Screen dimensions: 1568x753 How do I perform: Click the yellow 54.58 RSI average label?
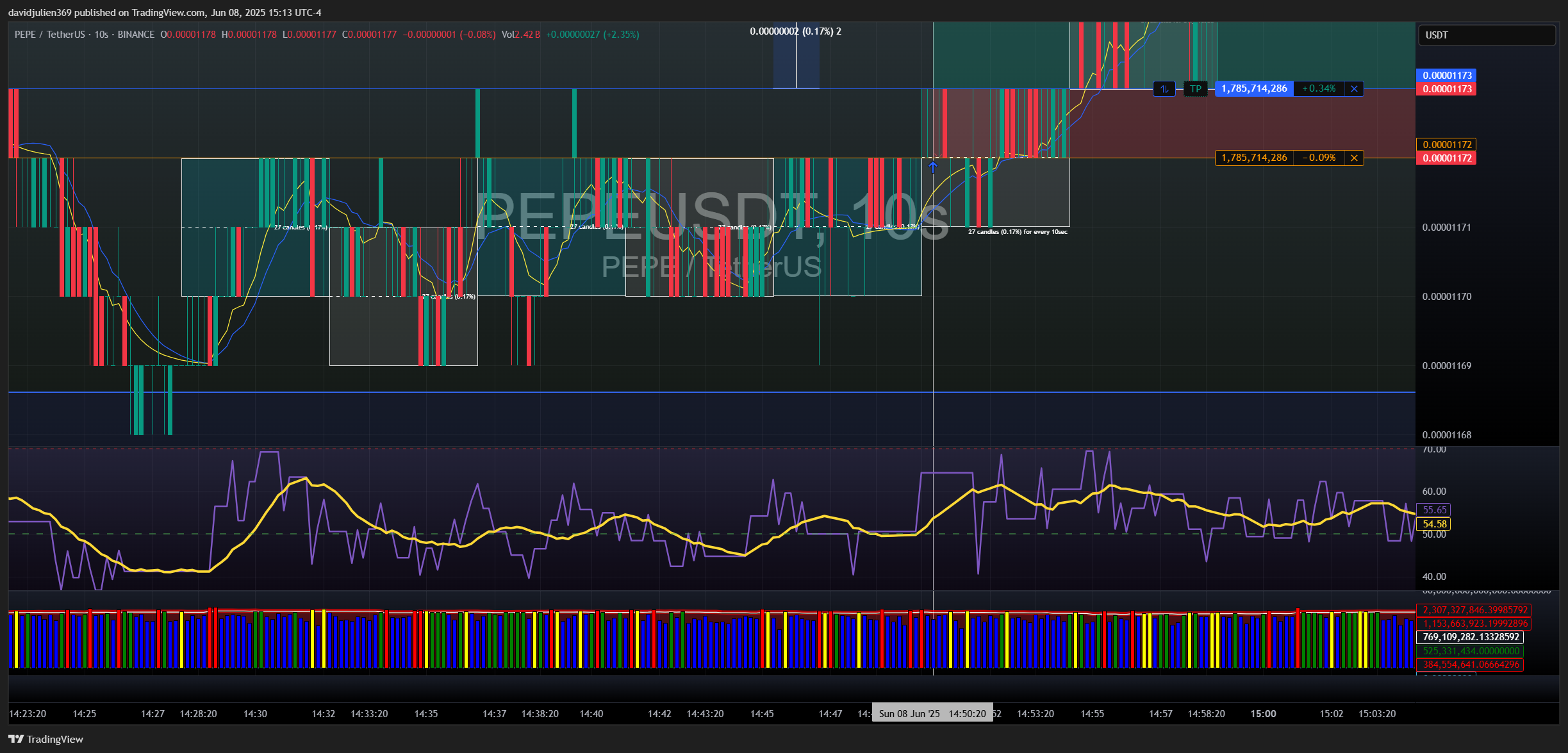(x=1435, y=524)
